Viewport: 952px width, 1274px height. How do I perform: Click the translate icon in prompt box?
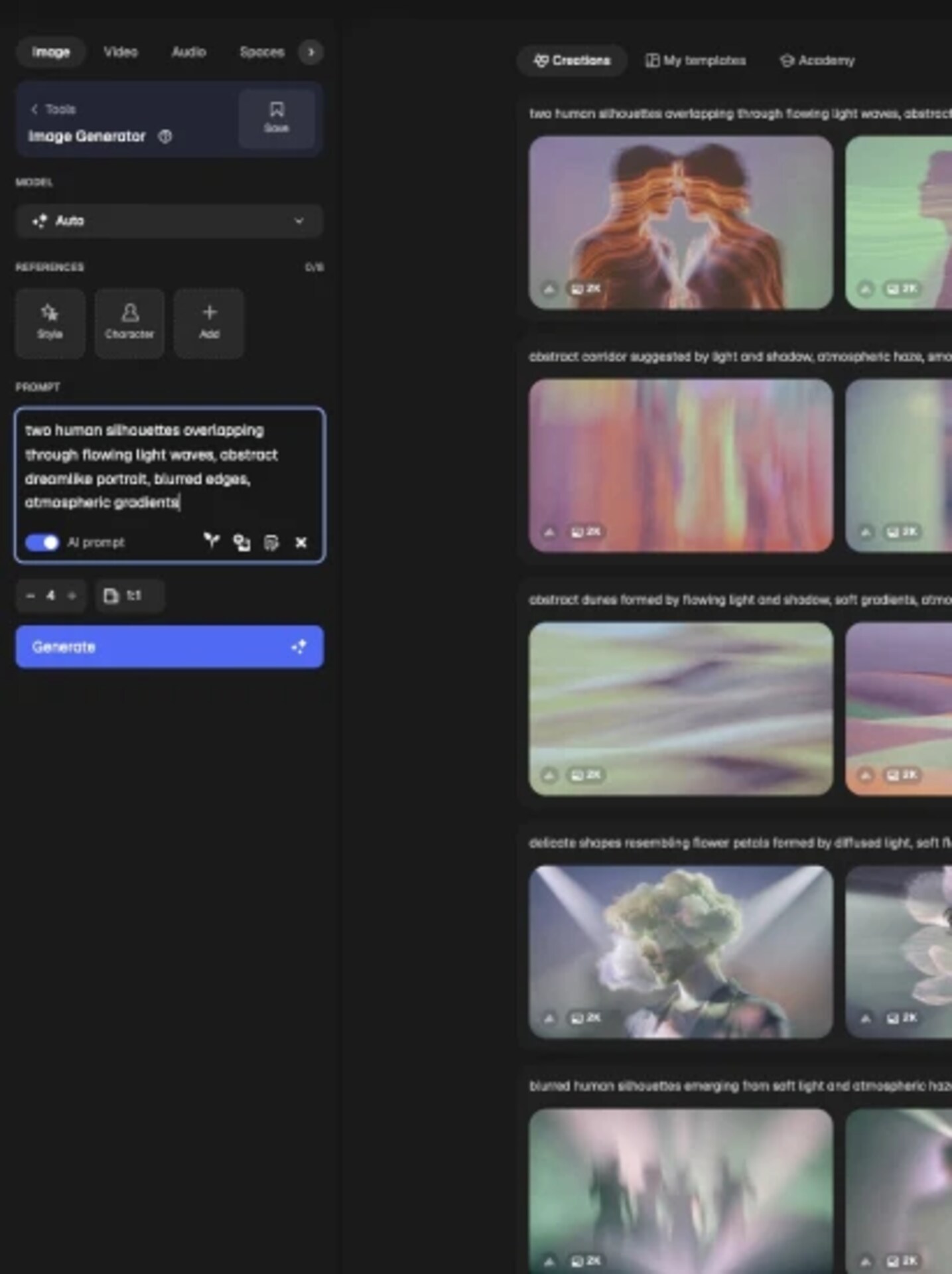click(x=241, y=543)
